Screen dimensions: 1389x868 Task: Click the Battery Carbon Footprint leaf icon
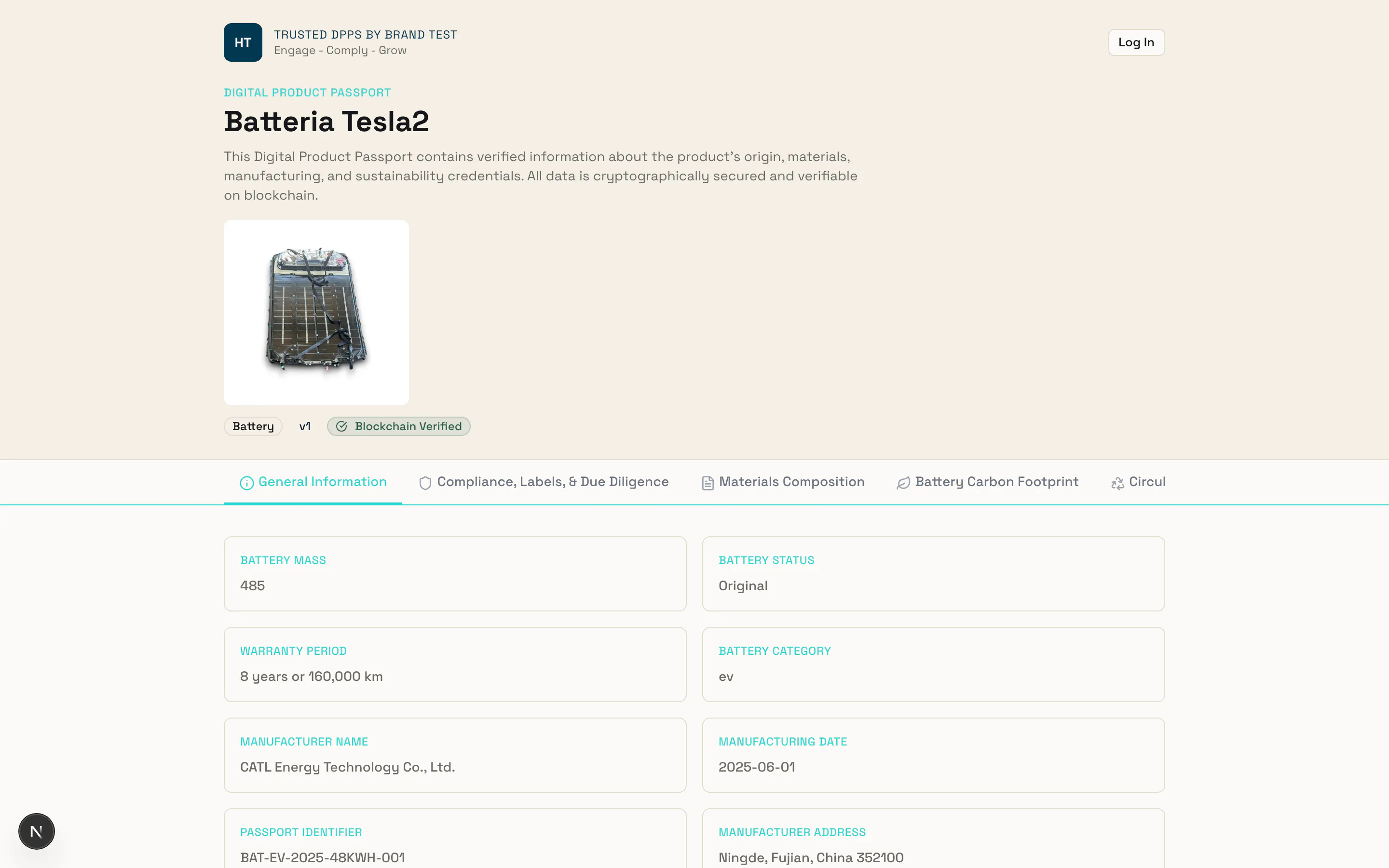(903, 483)
